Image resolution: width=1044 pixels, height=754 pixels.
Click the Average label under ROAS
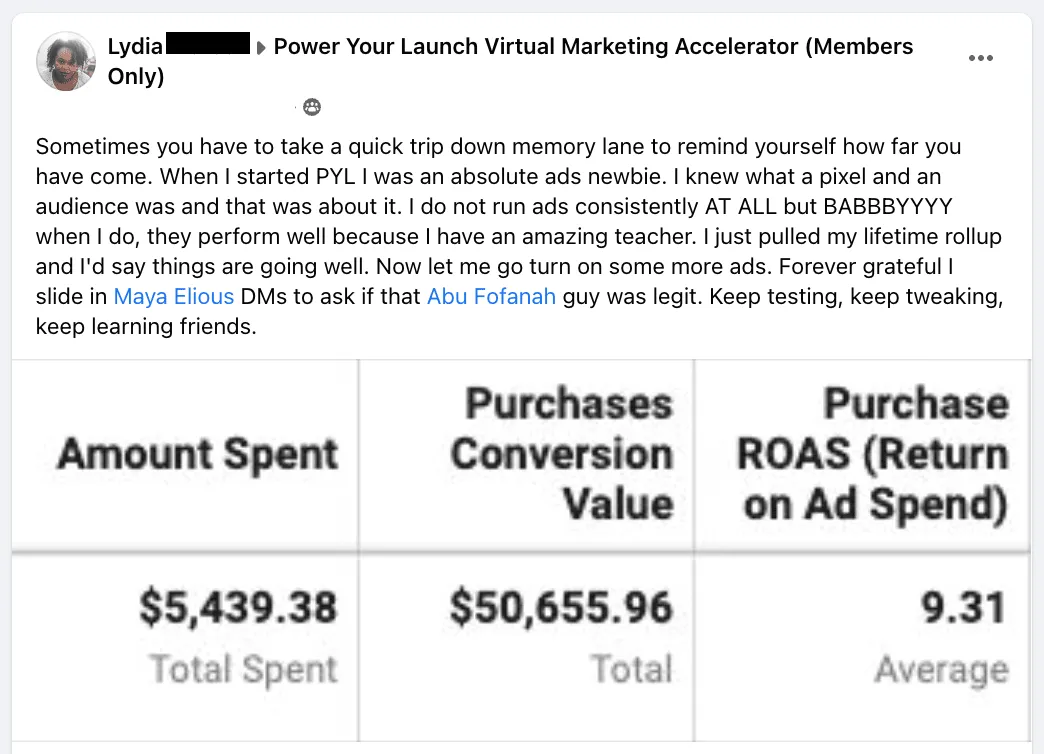click(x=941, y=669)
